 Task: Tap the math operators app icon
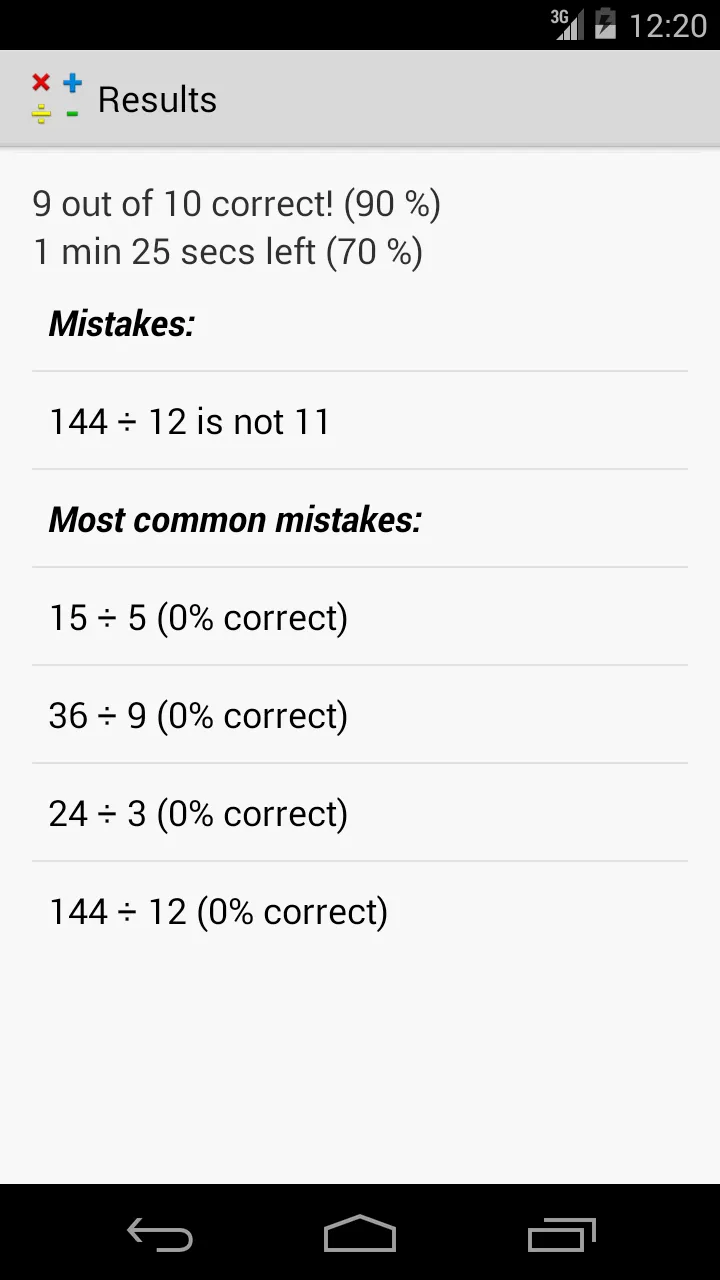click(x=57, y=99)
